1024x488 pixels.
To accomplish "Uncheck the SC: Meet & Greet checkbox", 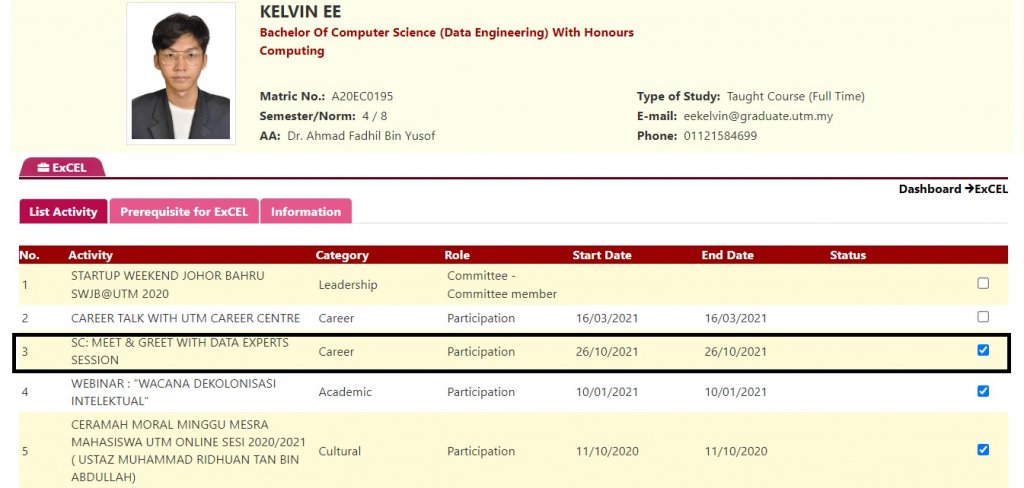I will pyautogui.click(x=983, y=350).
